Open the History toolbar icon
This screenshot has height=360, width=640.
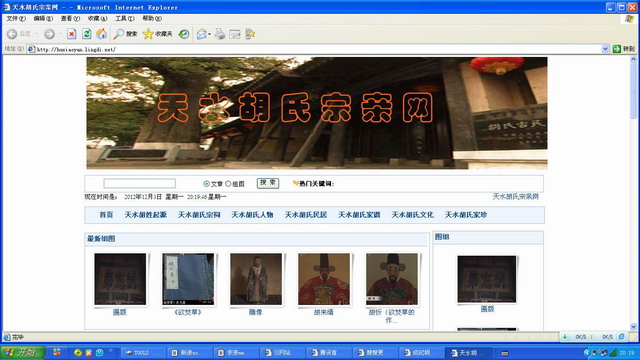pos(184,34)
